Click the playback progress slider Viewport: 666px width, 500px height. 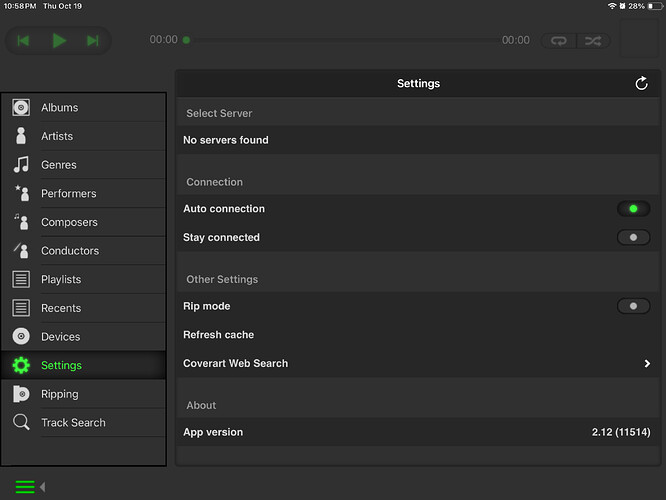[x=343, y=41]
